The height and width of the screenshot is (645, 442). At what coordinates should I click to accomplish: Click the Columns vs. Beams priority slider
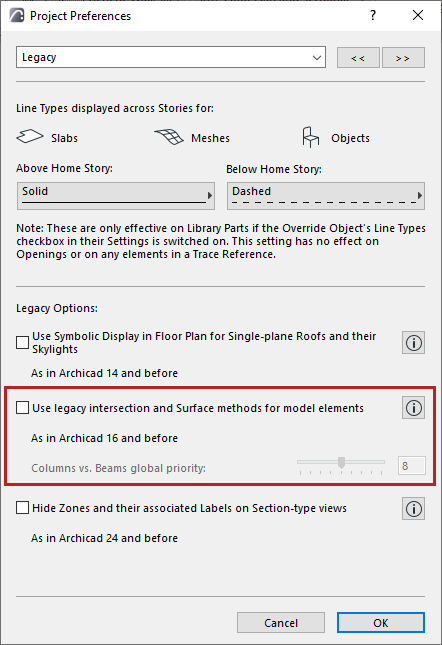(341, 465)
